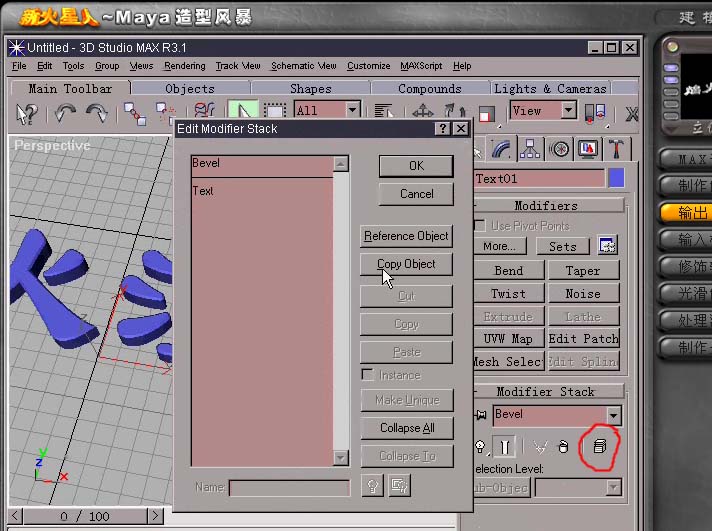Open the All selection filter dropdown
The width and height of the screenshot is (712, 531).
tap(352, 110)
